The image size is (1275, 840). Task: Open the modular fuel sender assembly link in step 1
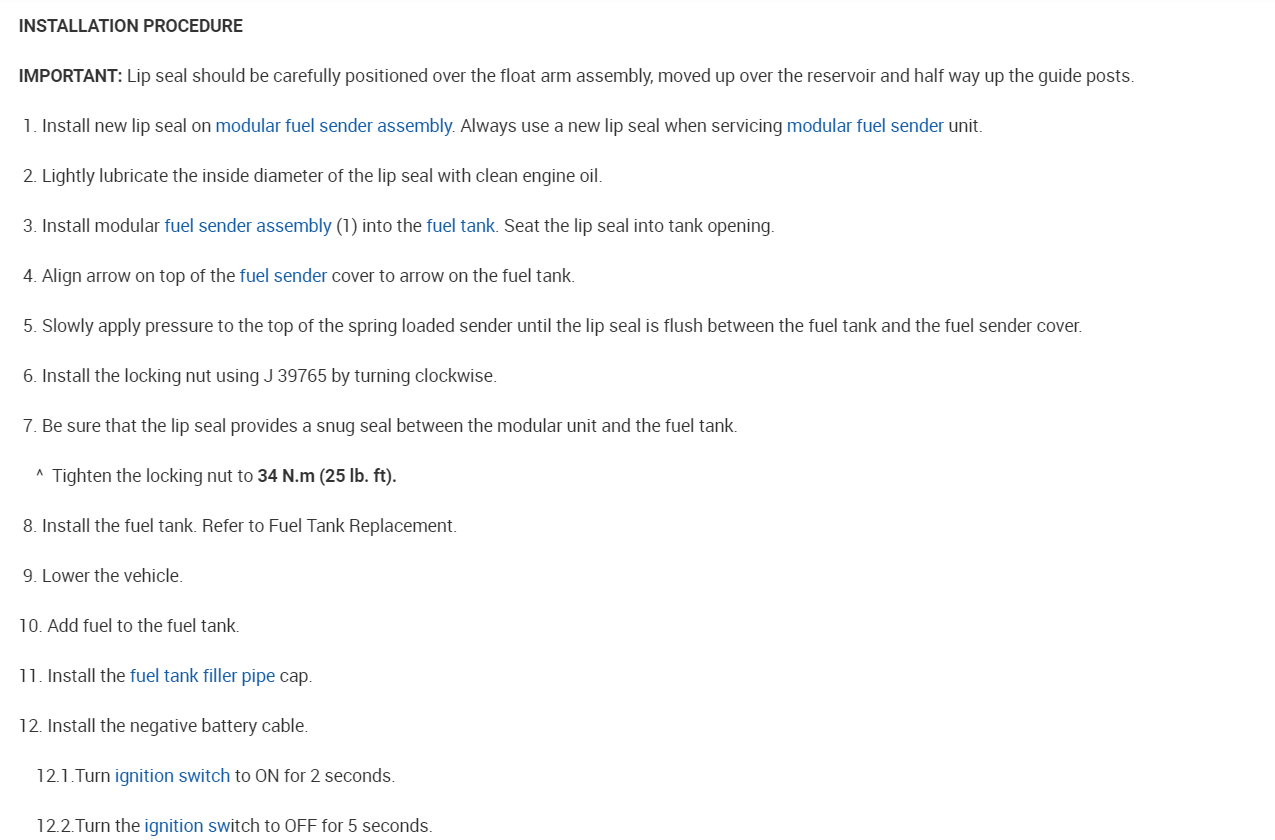pos(334,126)
